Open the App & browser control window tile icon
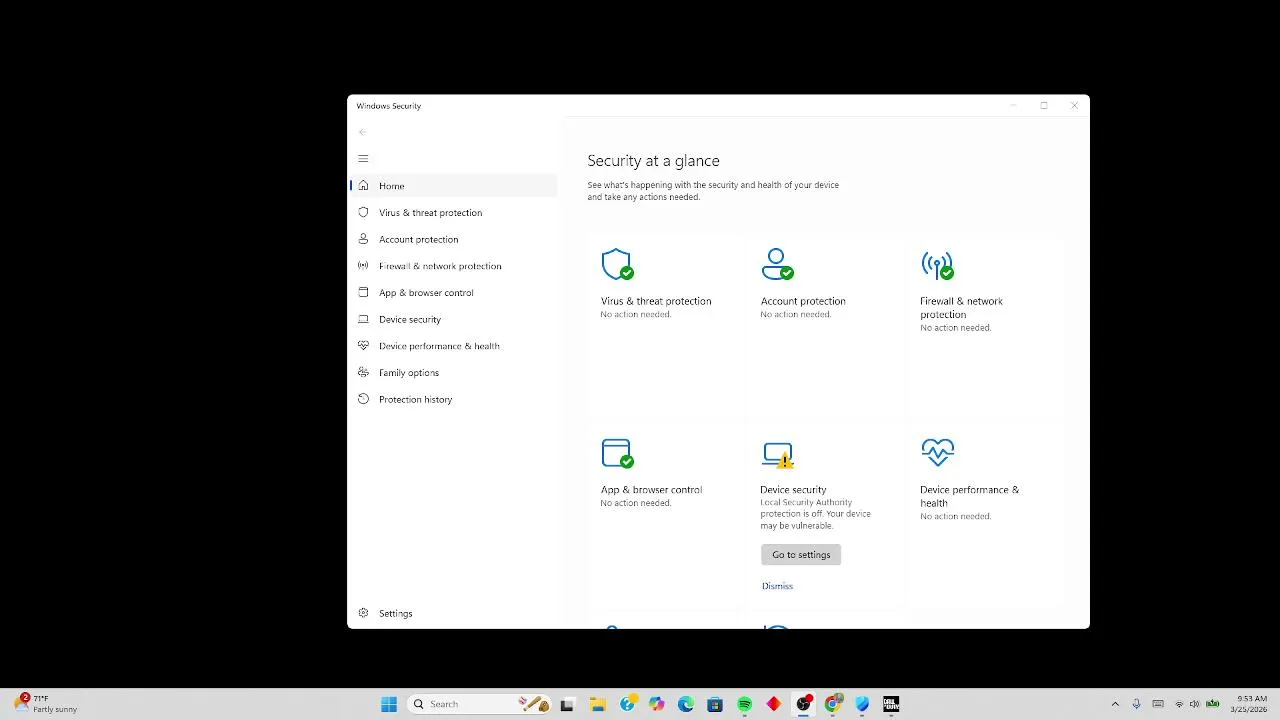 coord(617,453)
